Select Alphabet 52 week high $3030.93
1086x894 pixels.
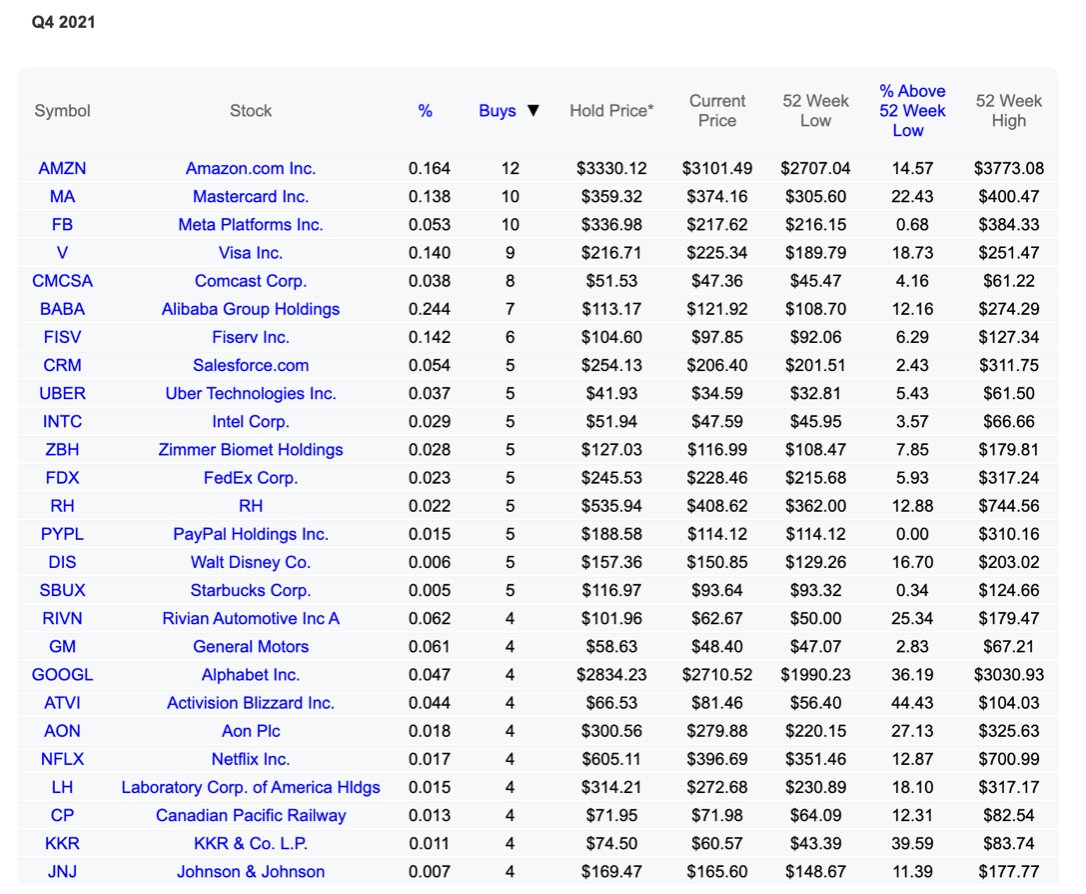click(1008, 674)
